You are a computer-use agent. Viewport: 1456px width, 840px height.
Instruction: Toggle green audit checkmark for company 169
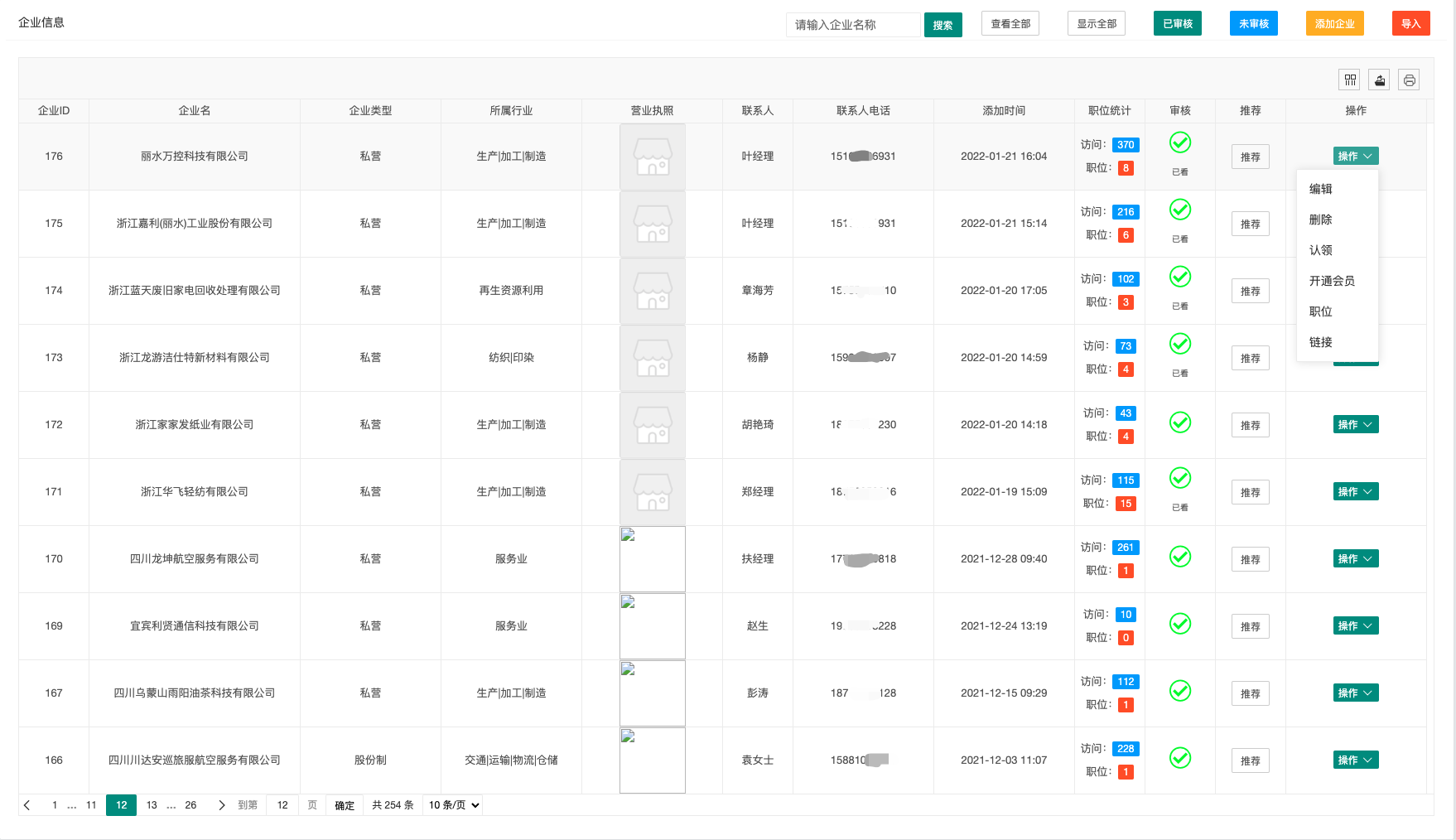point(1180,624)
